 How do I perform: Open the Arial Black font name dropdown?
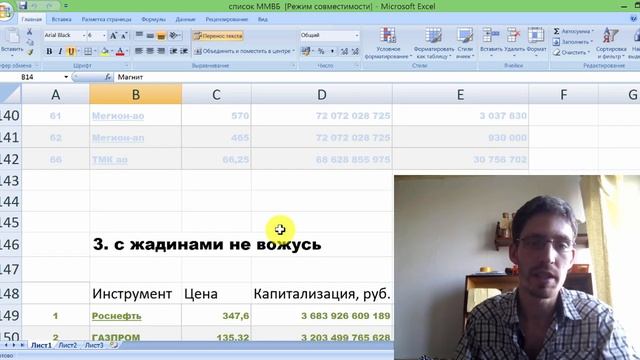pos(84,36)
